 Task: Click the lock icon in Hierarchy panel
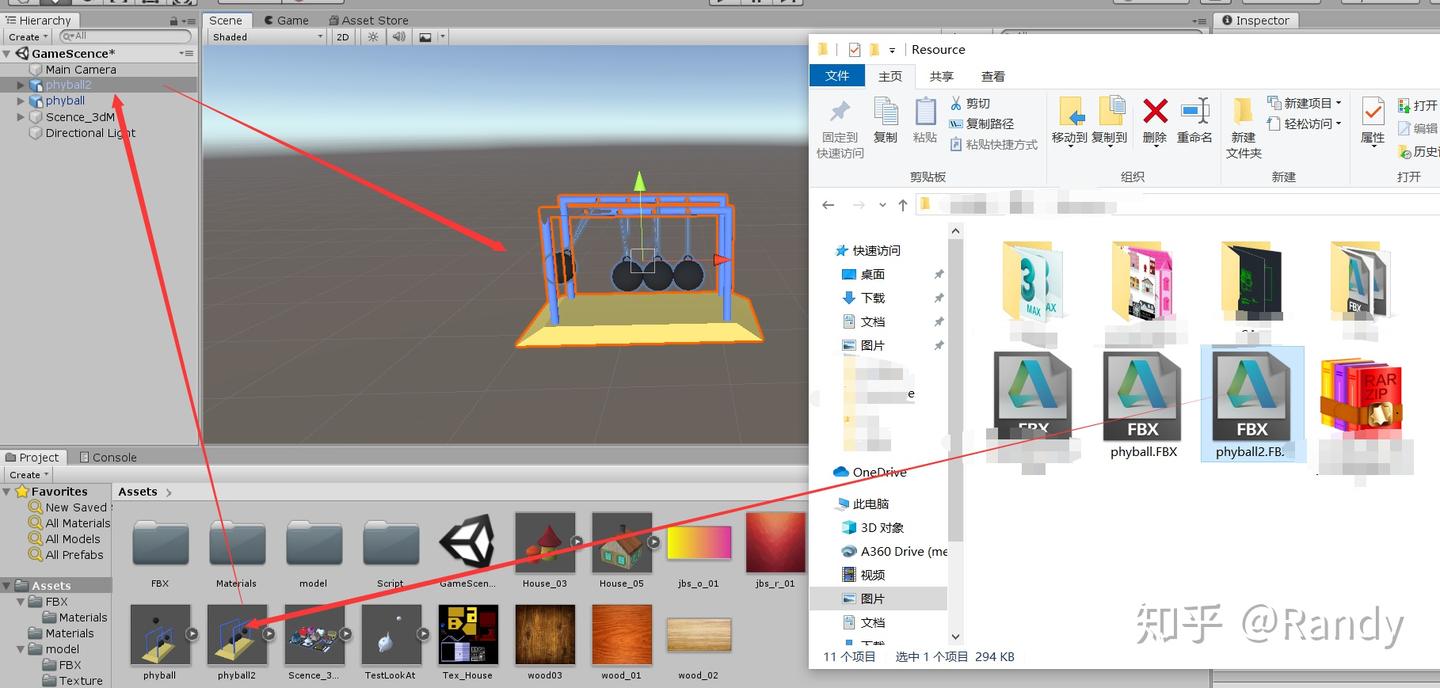click(x=172, y=19)
